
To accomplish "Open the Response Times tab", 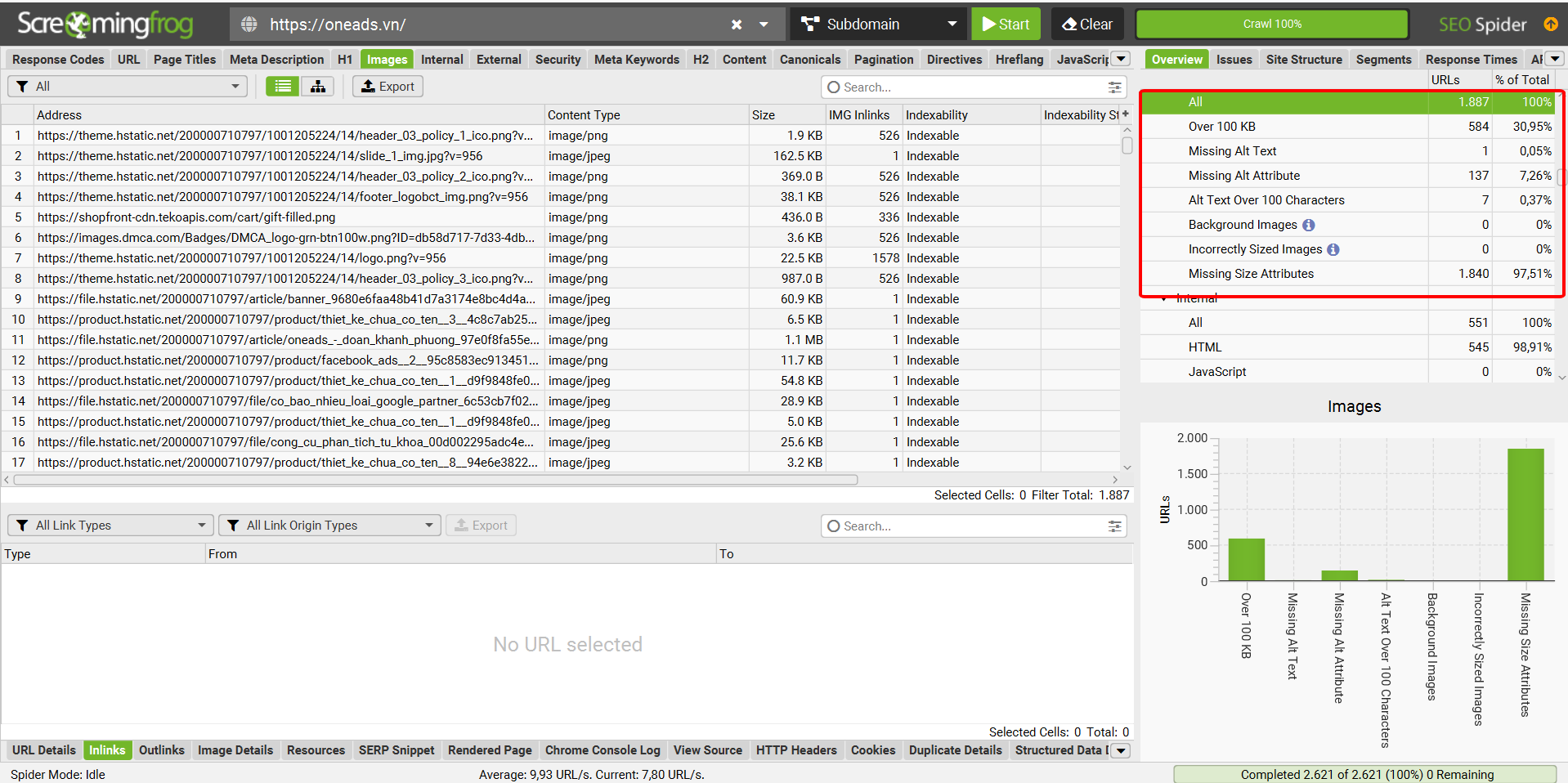I will (1471, 60).
